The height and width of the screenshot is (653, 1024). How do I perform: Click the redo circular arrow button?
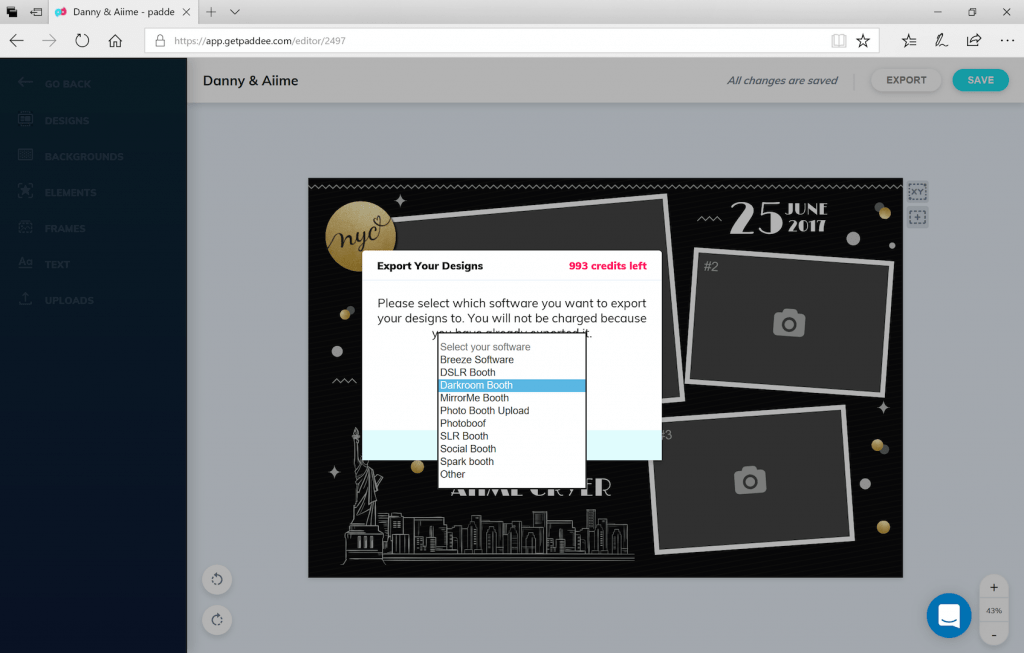coord(217,620)
